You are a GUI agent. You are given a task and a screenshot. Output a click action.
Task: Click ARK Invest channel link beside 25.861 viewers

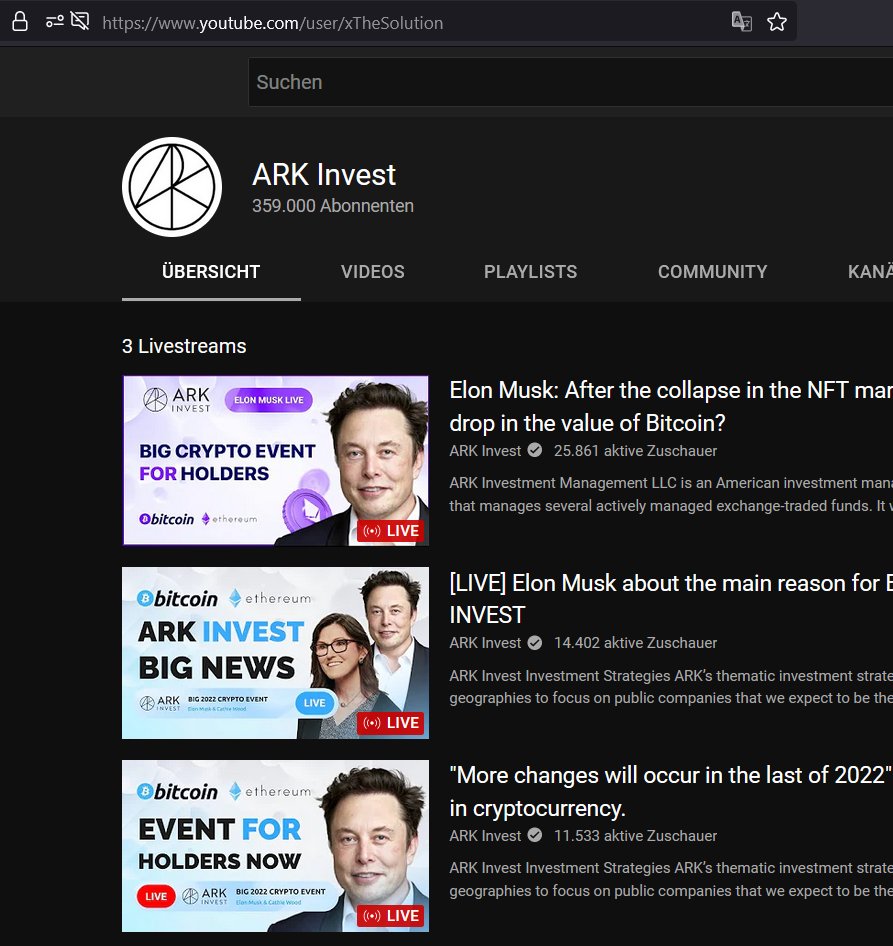click(485, 451)
